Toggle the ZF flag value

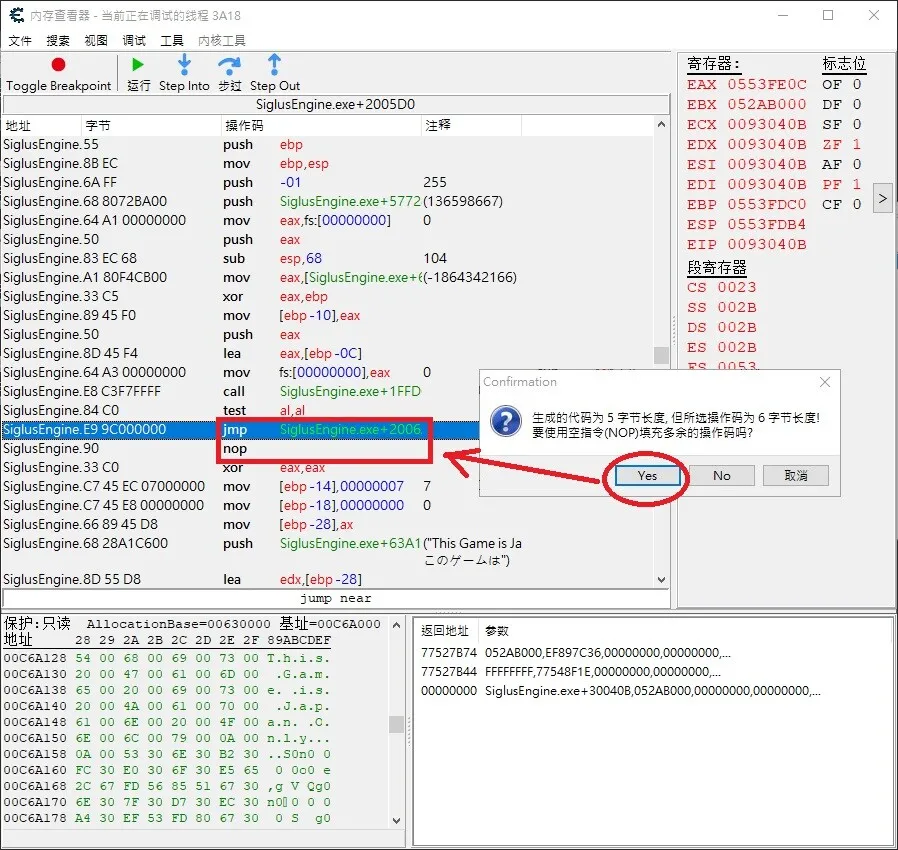856,144
